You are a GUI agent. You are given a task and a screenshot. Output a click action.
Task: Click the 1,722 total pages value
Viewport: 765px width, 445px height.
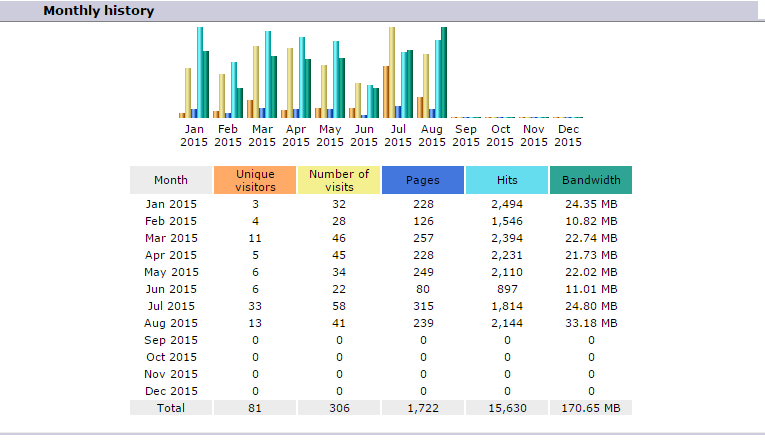(423, 408)
